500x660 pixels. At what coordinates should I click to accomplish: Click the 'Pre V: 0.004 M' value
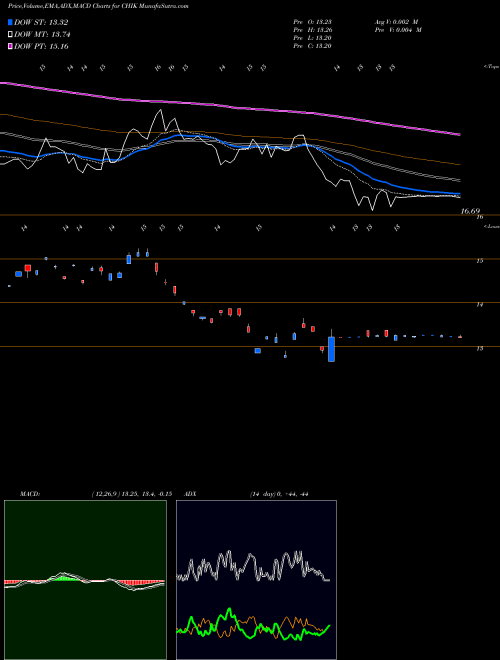point(398,30)
